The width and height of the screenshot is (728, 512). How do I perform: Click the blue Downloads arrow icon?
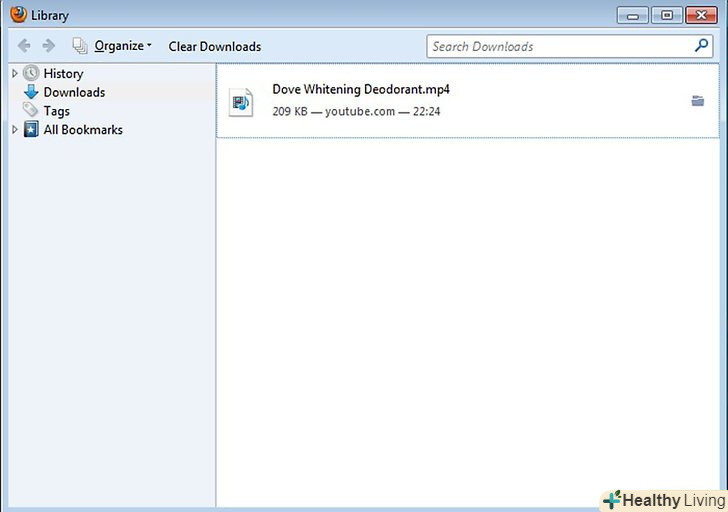click(x=31, y=92)
